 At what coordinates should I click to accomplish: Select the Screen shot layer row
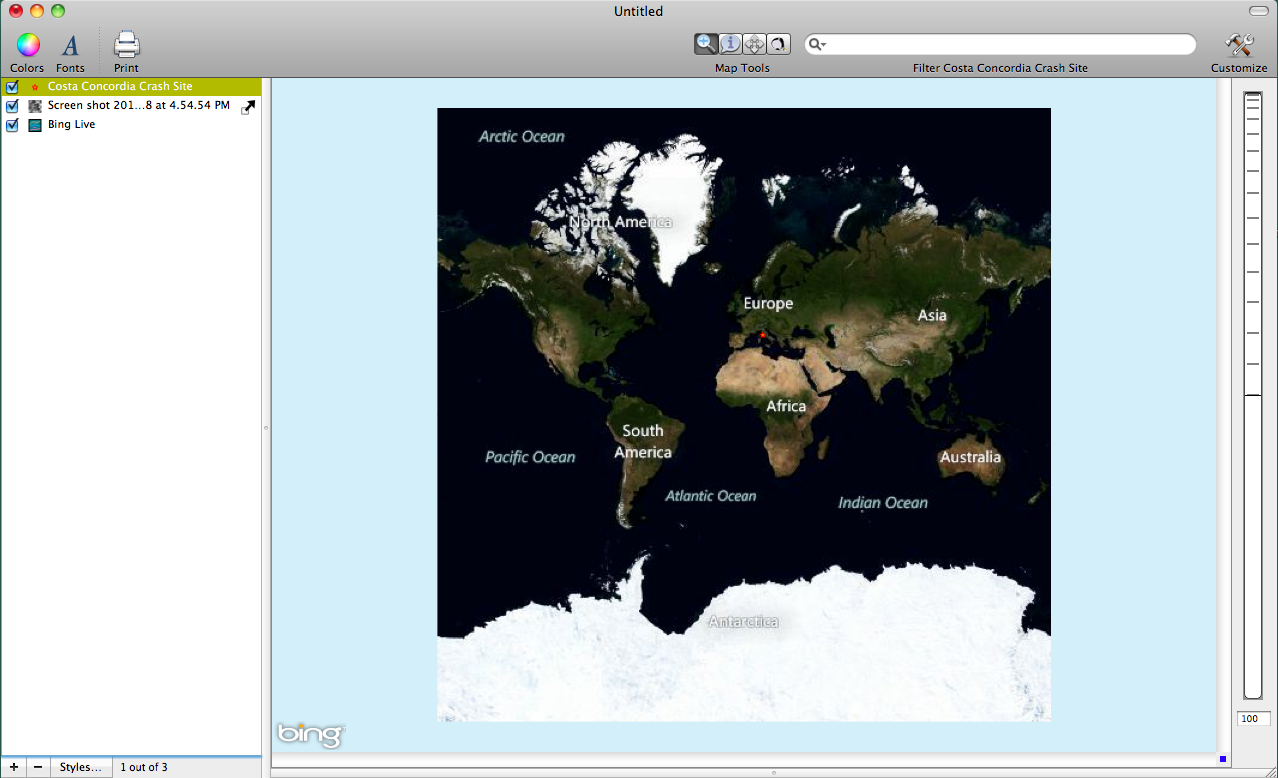[x=138, y=106]
